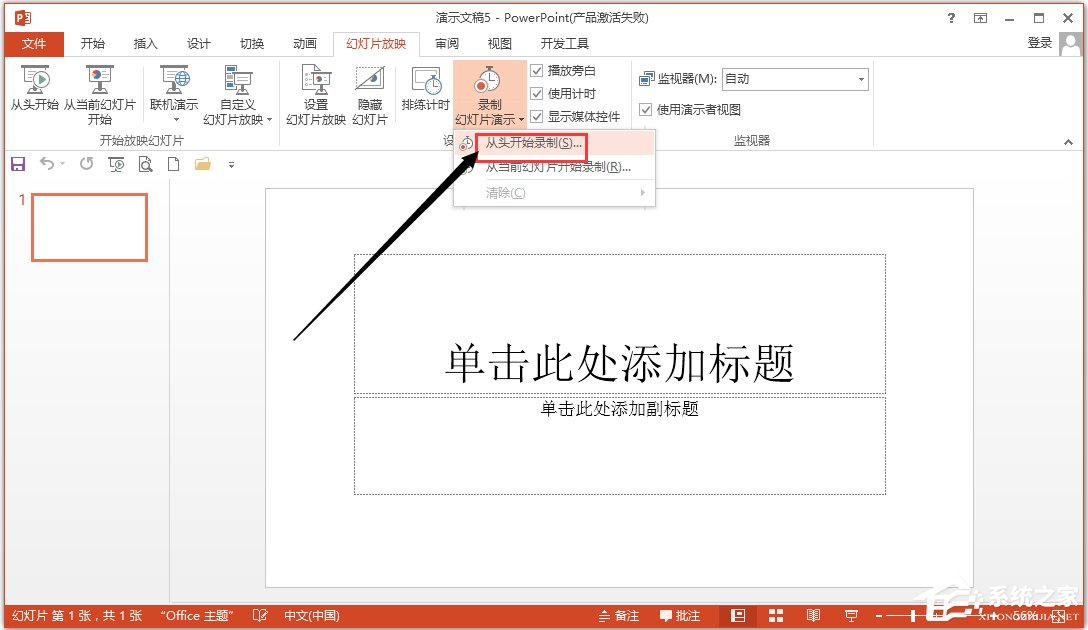Image resolution: width=1088 pixels, height=630 pixels.
Task: Switch to the 开始 home tab
Action: tap(92, 44)
